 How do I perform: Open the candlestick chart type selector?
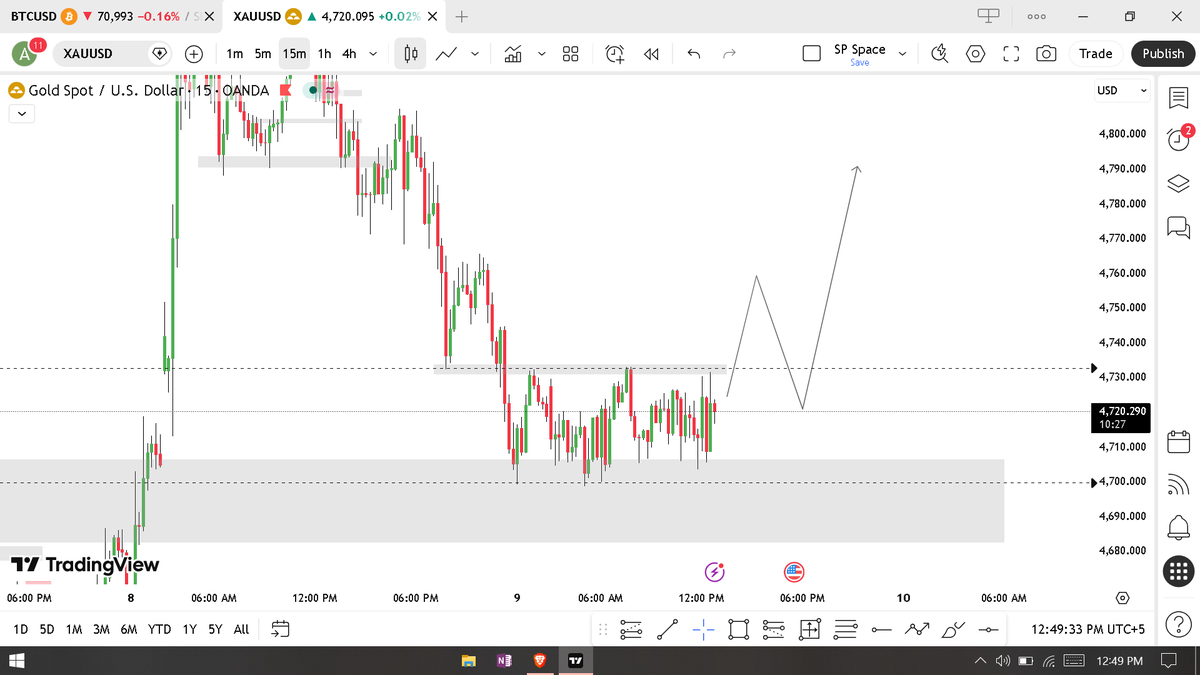pos(409,54)
